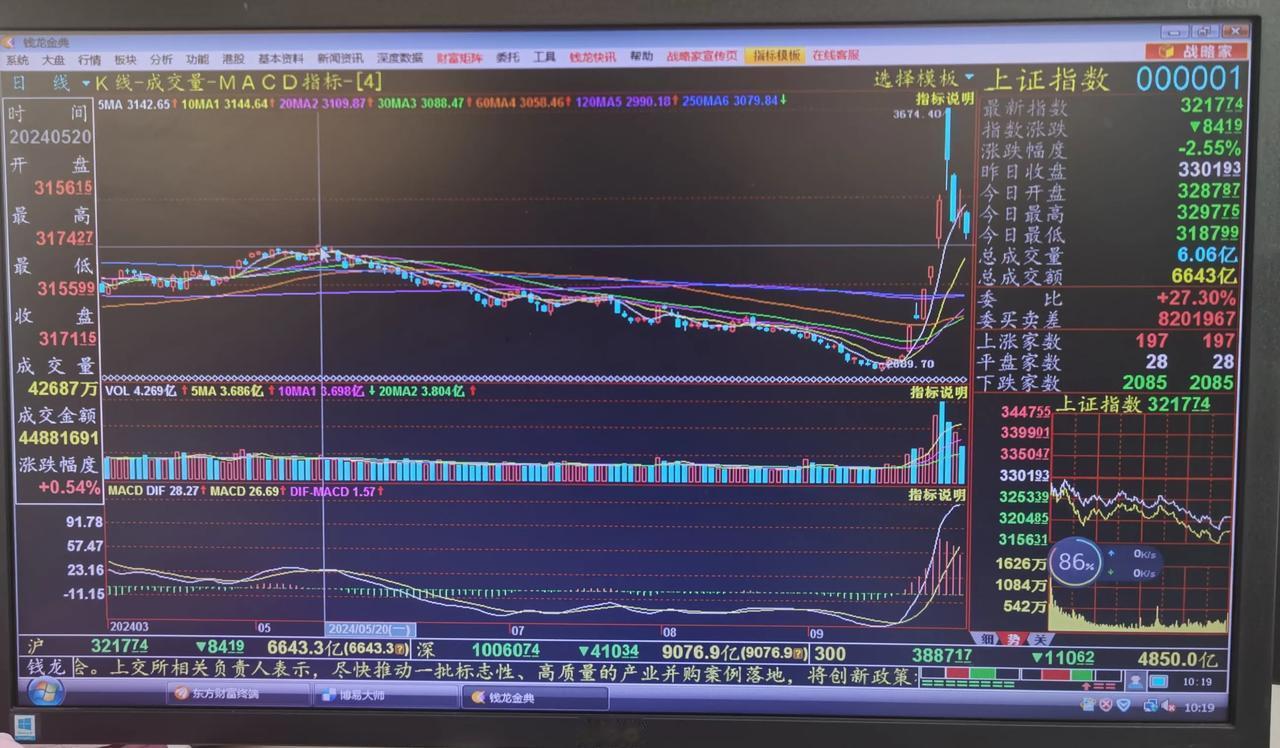This screenshot has height=748, width=1280.
Task: Expand the 日线 period dropdown arrow
Action: point(86,84)
